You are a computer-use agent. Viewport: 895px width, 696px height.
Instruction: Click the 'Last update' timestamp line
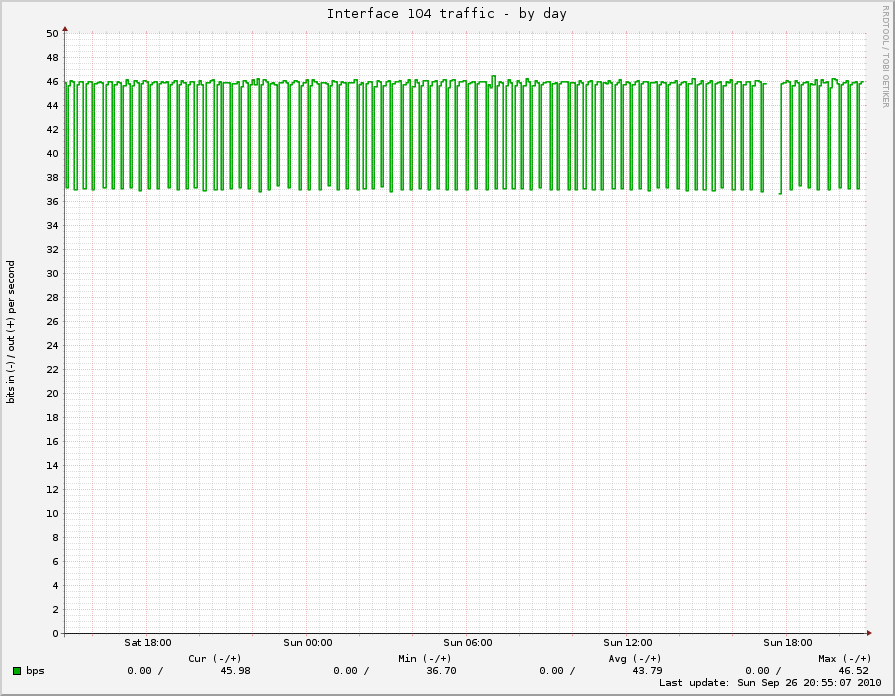click(x=770, y=683)
